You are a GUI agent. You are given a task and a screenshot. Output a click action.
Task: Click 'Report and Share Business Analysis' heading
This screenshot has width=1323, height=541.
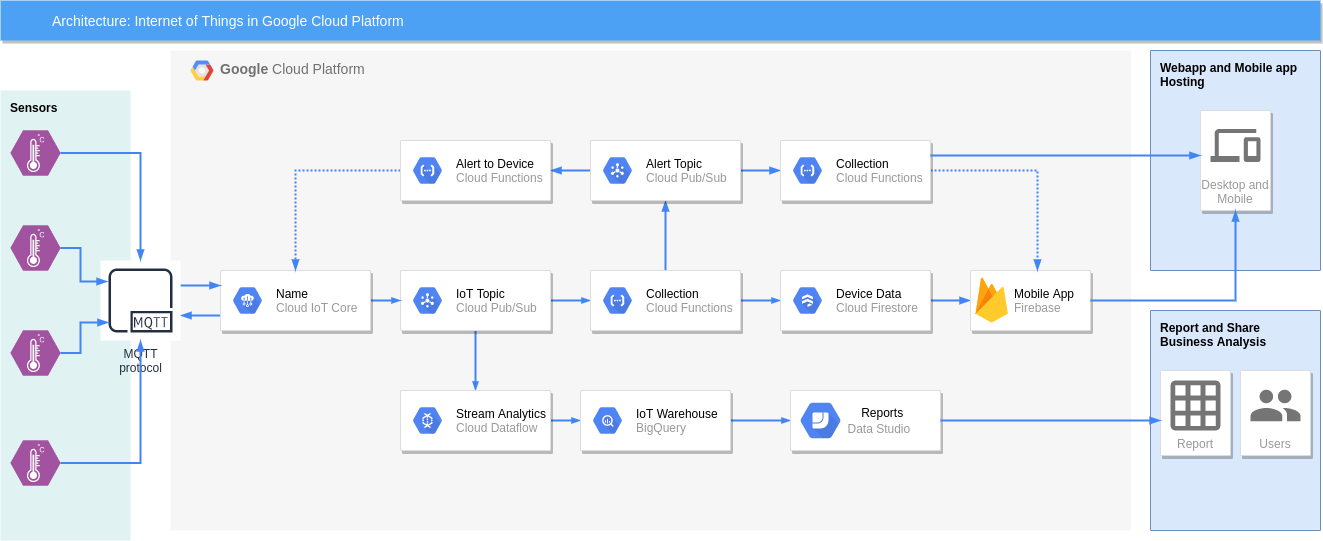coord(1213,335)
